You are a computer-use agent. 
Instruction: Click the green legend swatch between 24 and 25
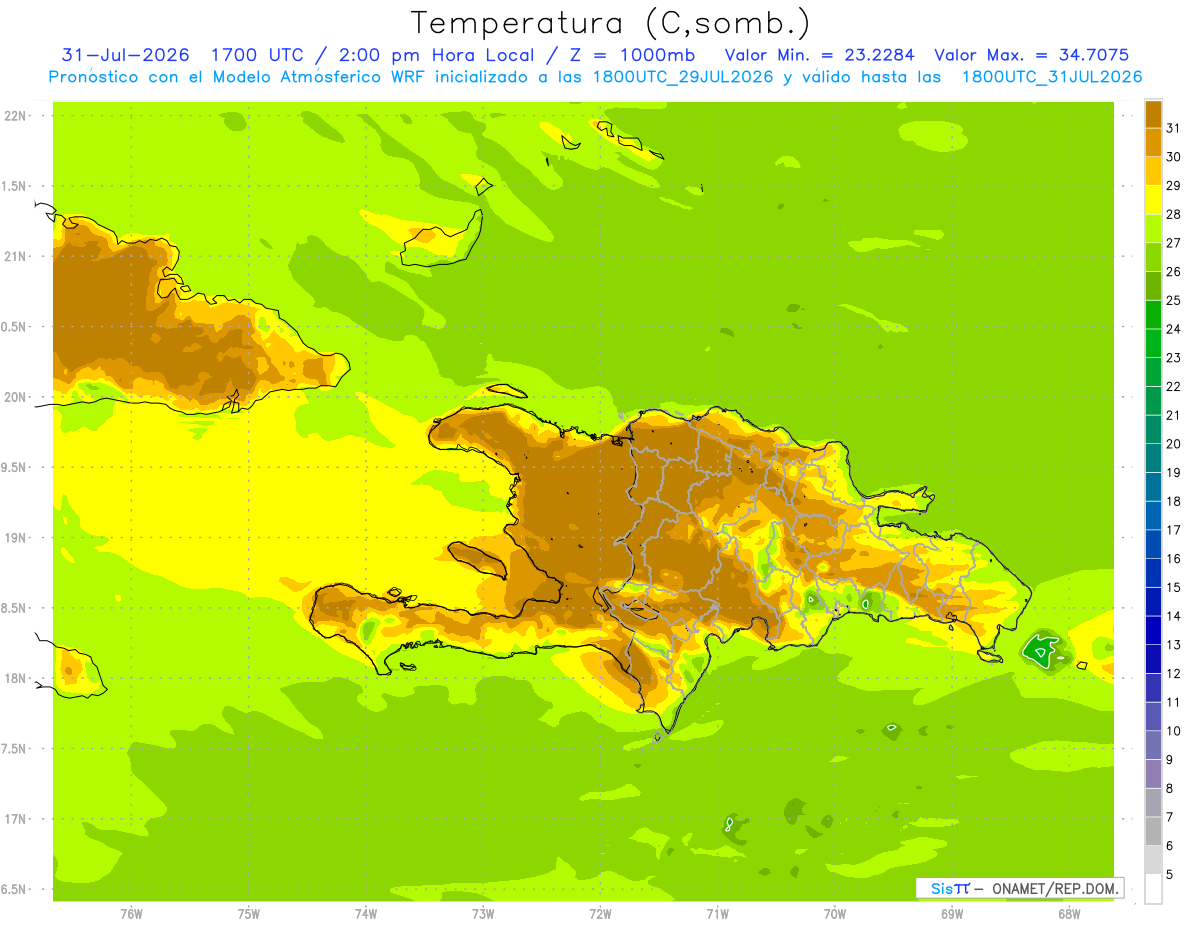point(1153,314)
